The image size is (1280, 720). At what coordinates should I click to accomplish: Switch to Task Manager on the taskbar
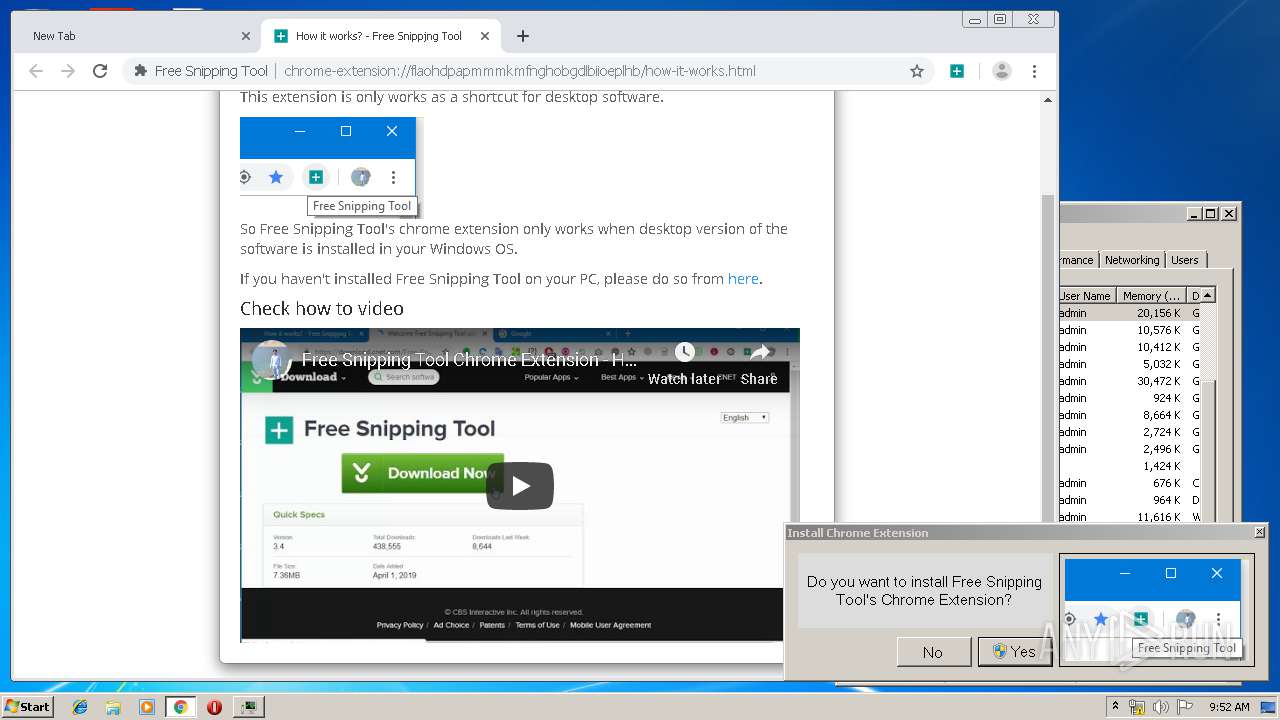[248, 707]
